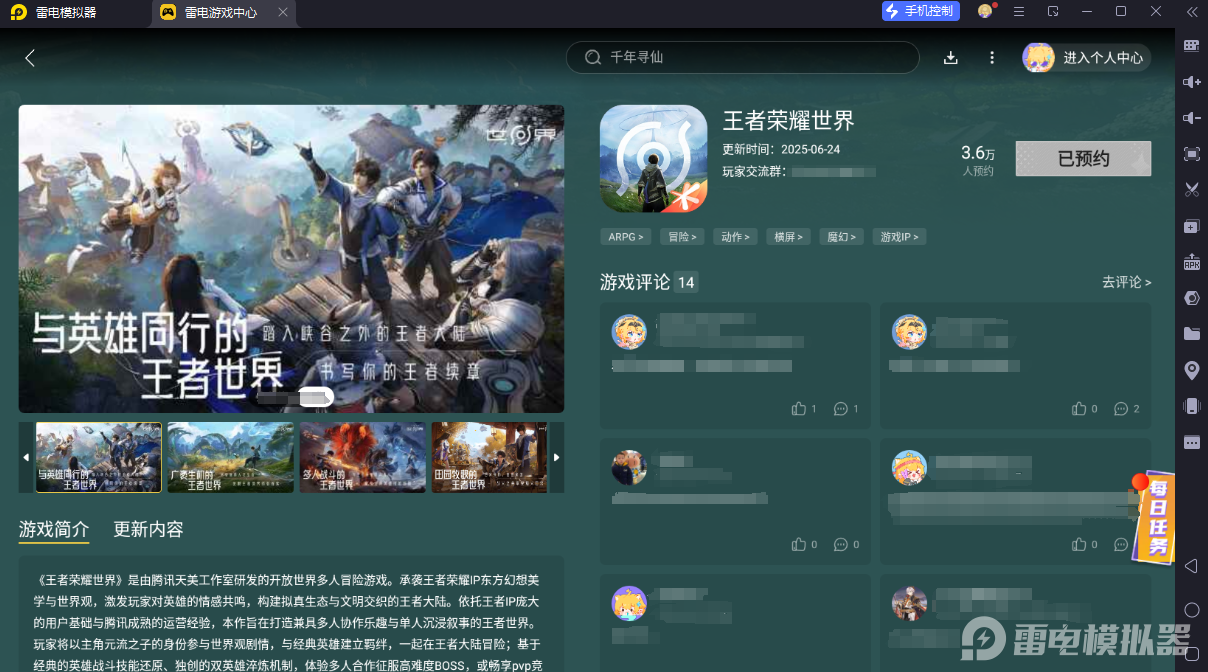Show next thumbnails with right arrow
Viewport: 1208px width, 672px height.
[556, 457]
